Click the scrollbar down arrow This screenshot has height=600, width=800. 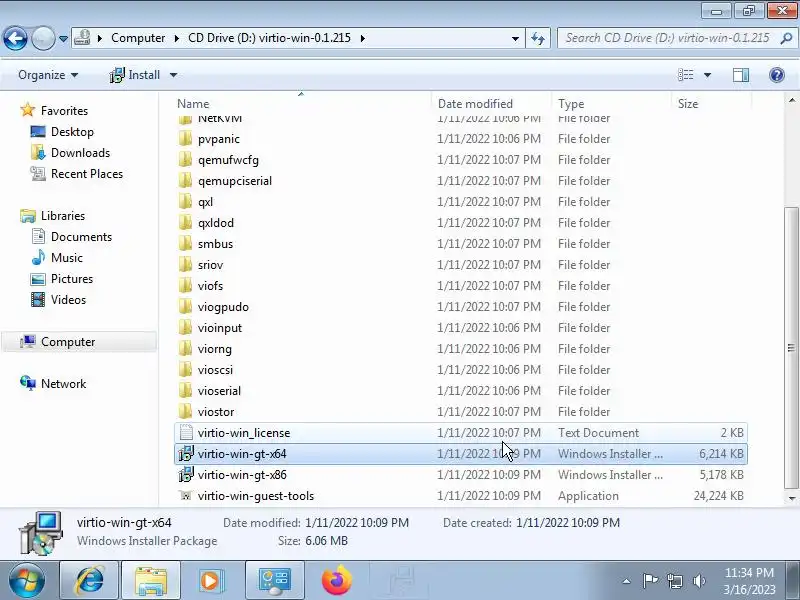791,498
